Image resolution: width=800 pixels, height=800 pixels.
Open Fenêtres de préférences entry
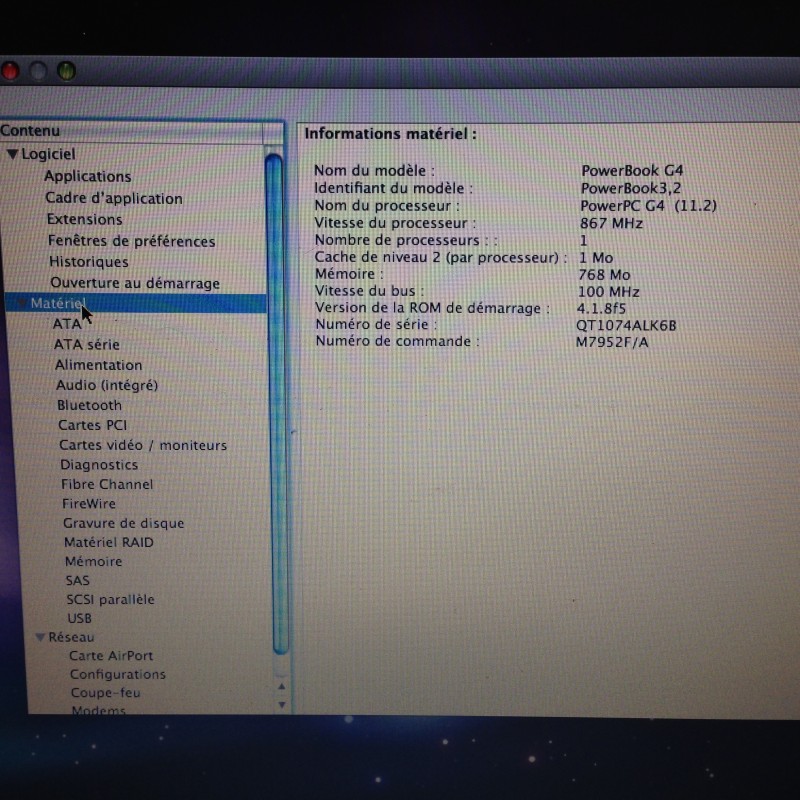click(x=132, y=241)
